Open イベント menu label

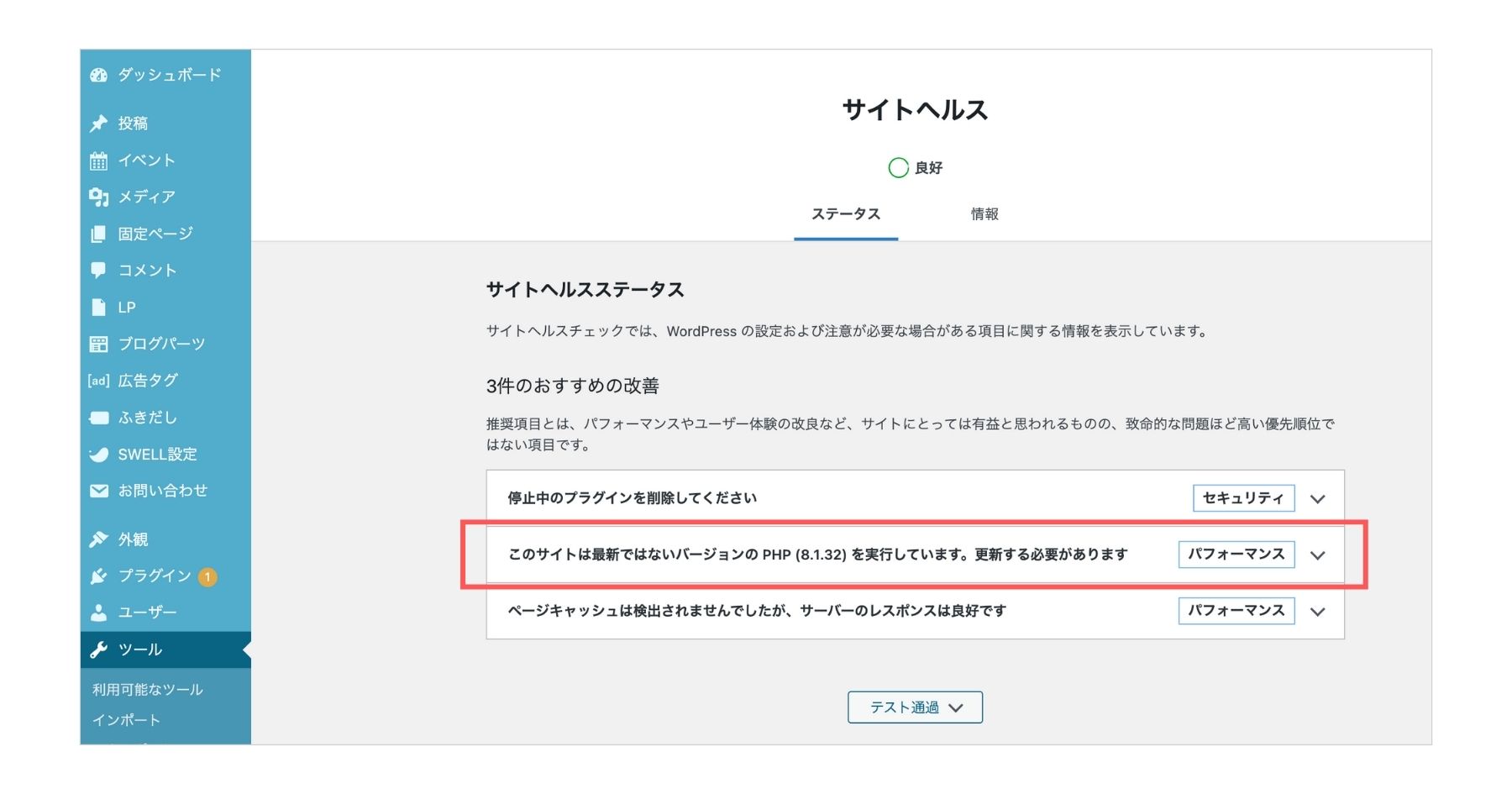[x=147, y=160]
